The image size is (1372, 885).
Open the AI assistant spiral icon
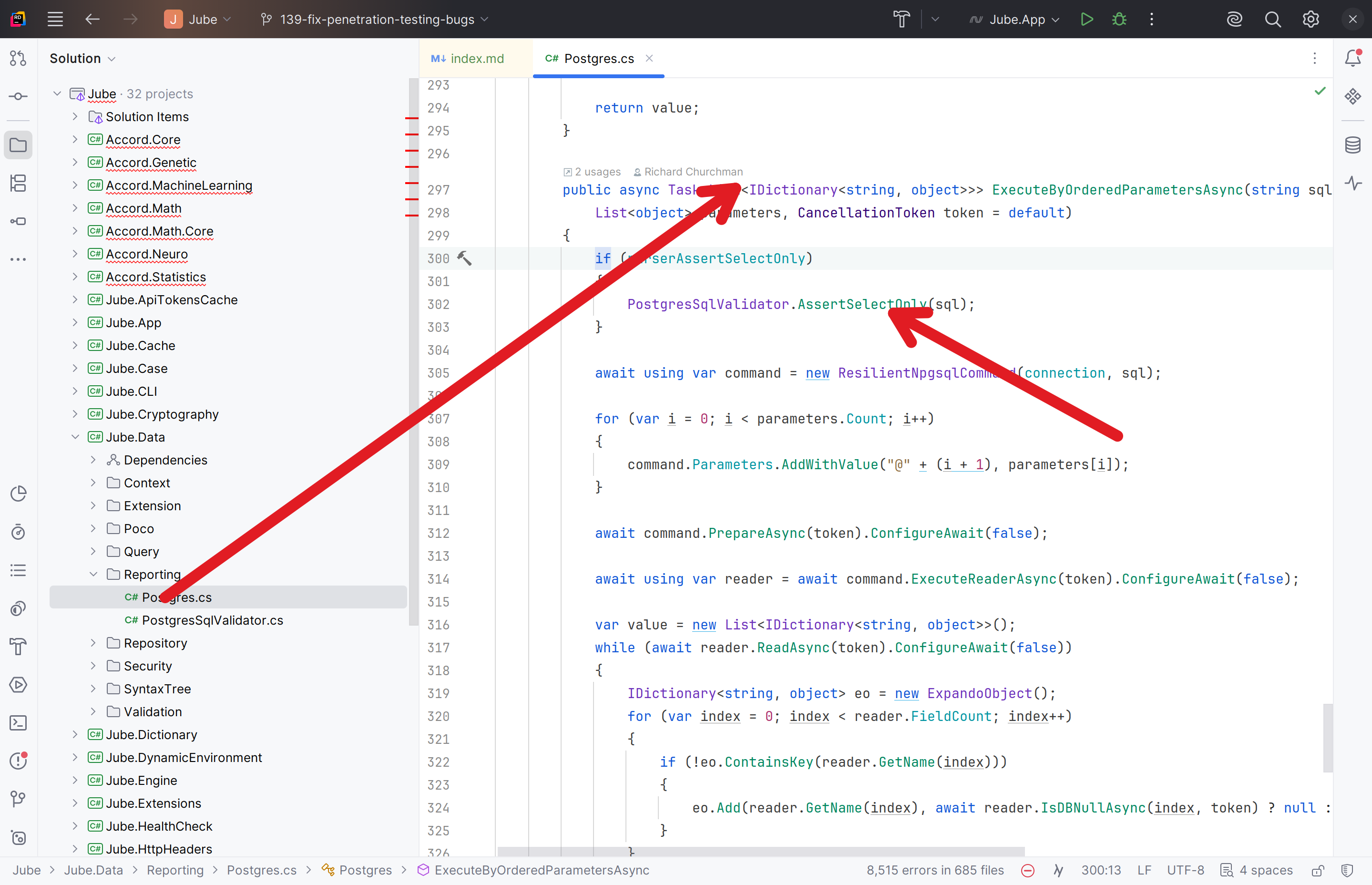[x=1235, y=19]
